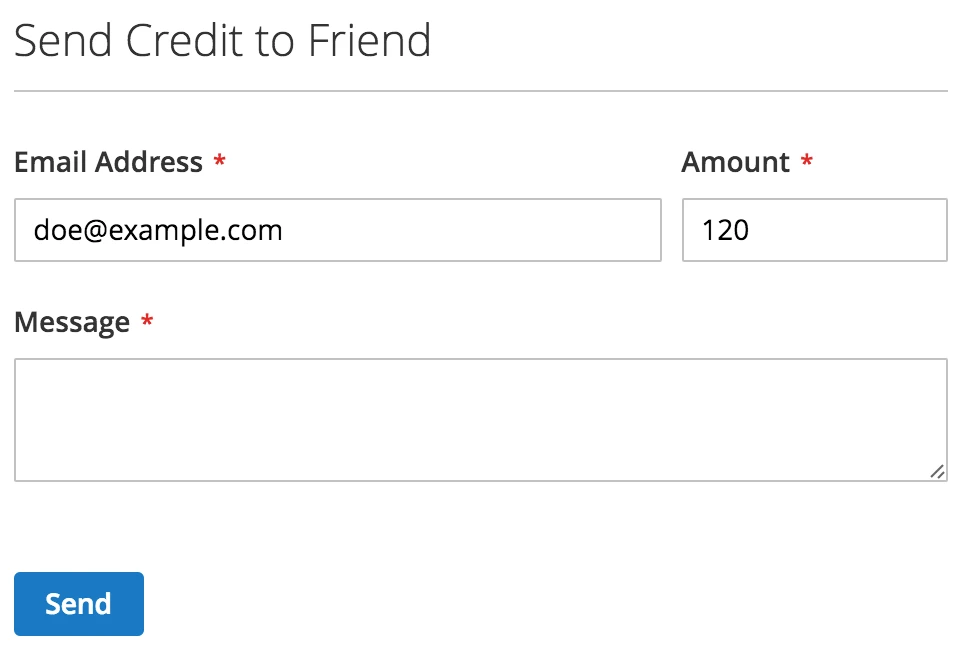Click inside the Email Address input field
This screenshot has width=980, height=658.
point(335,230)
